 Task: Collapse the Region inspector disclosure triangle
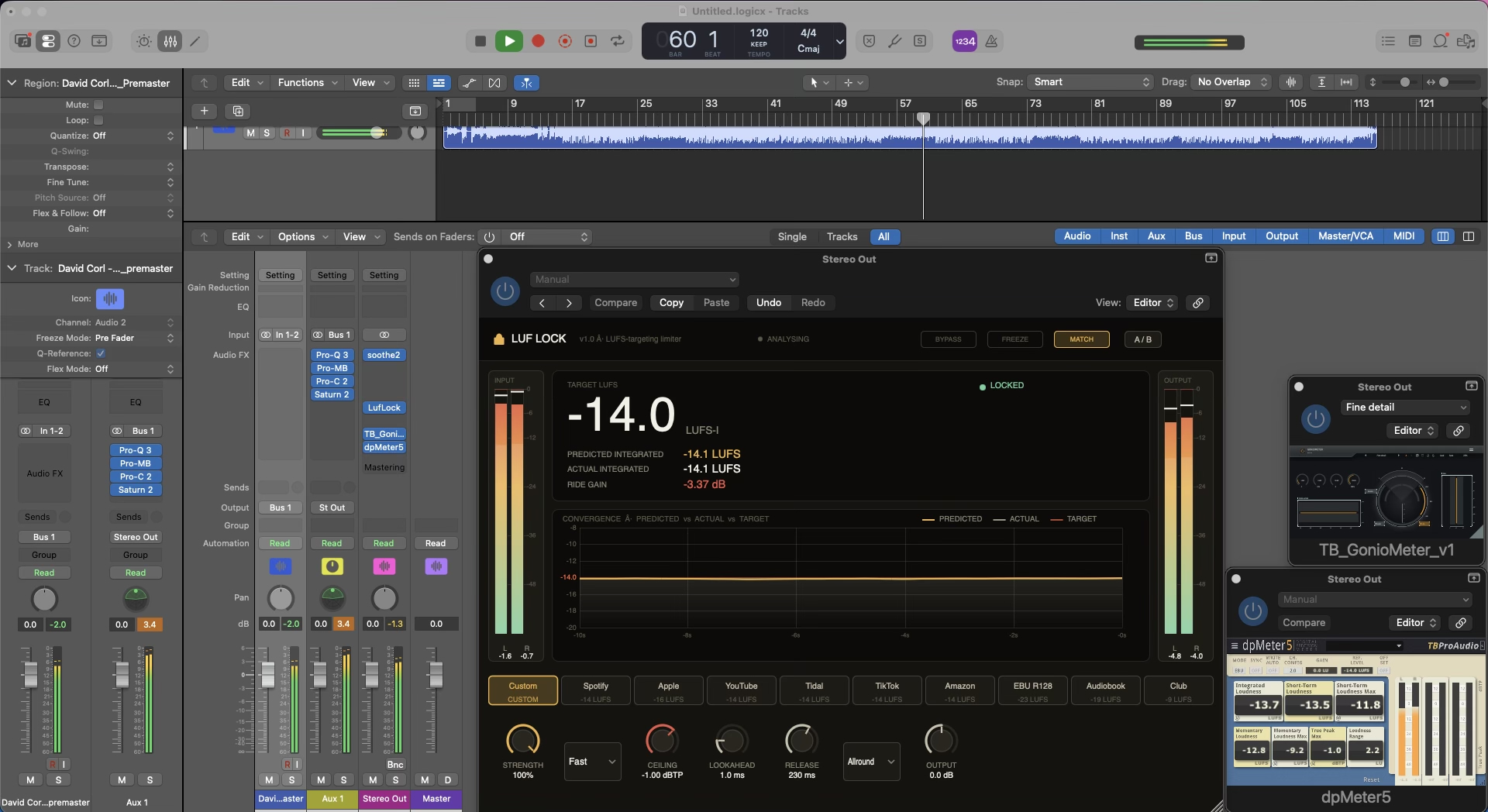tap(12, 83)
